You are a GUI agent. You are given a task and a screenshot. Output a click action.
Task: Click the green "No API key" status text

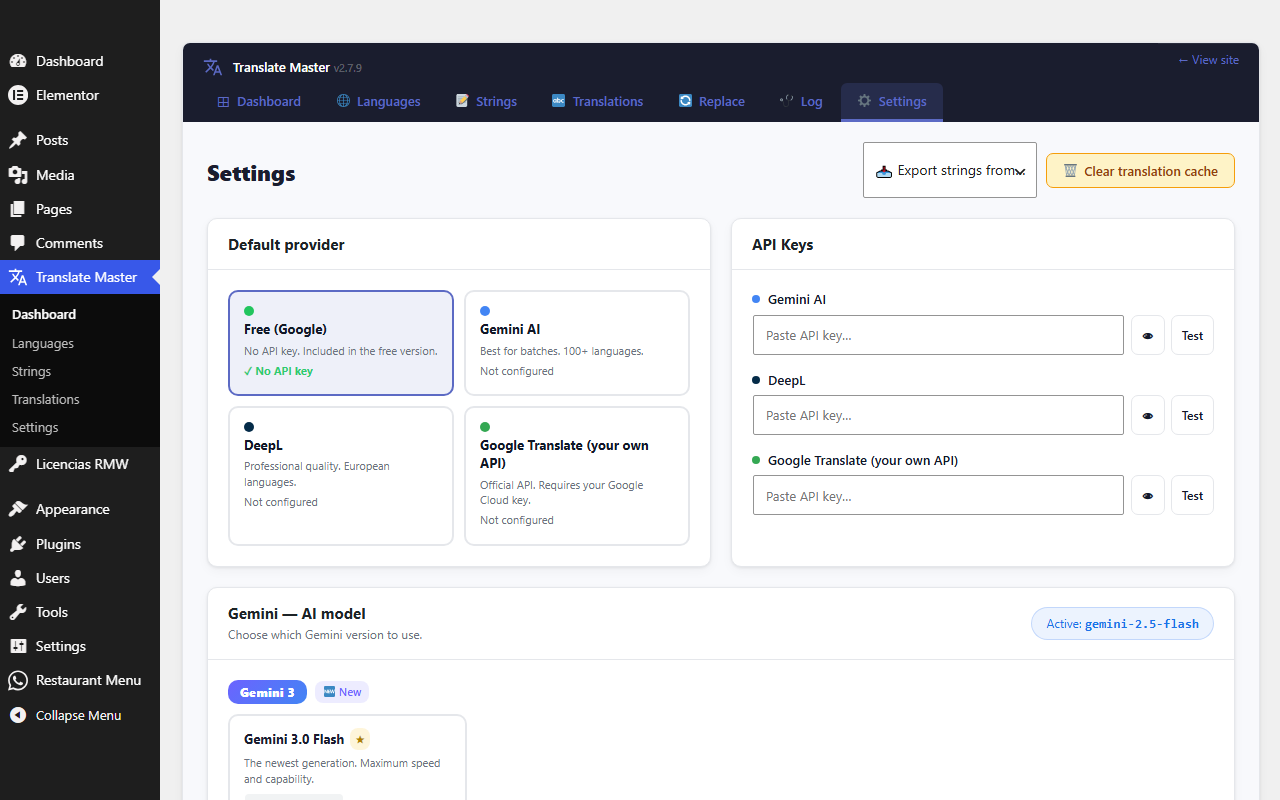278,371
